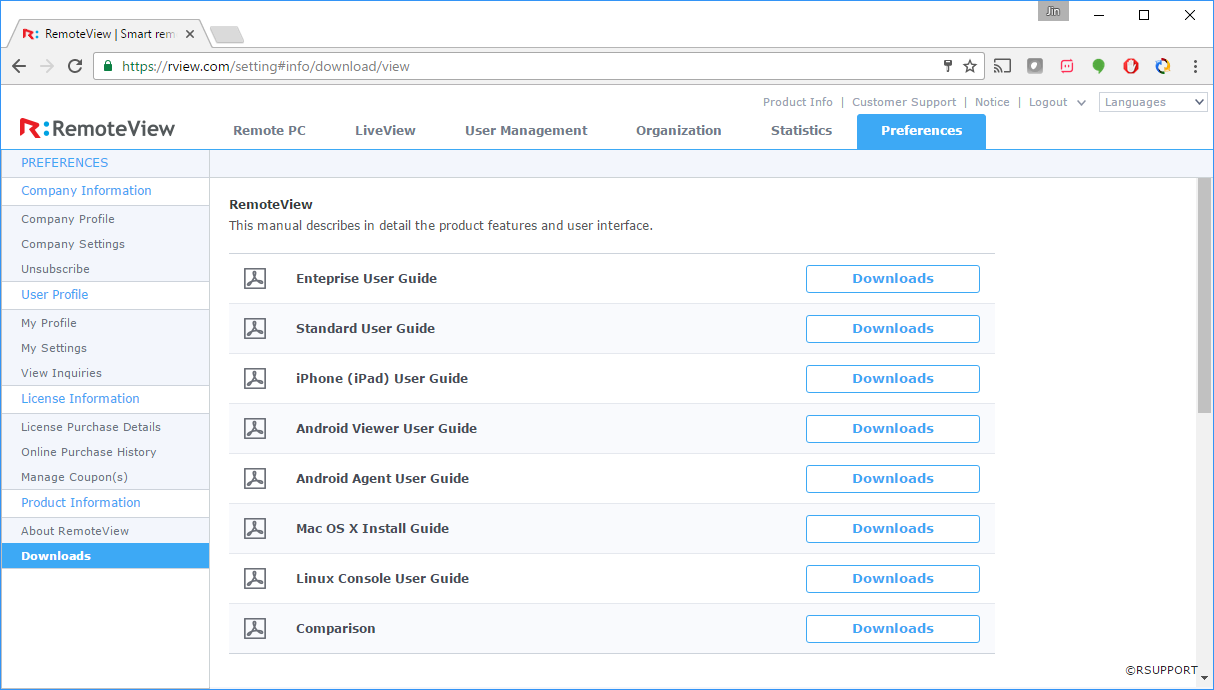Open the Remote PC tab

tap(269, 131)
